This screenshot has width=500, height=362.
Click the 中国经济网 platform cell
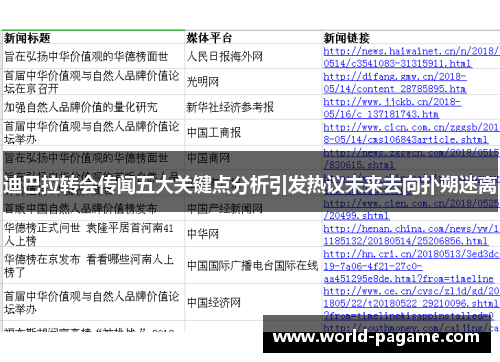click(x=253, y=302)
